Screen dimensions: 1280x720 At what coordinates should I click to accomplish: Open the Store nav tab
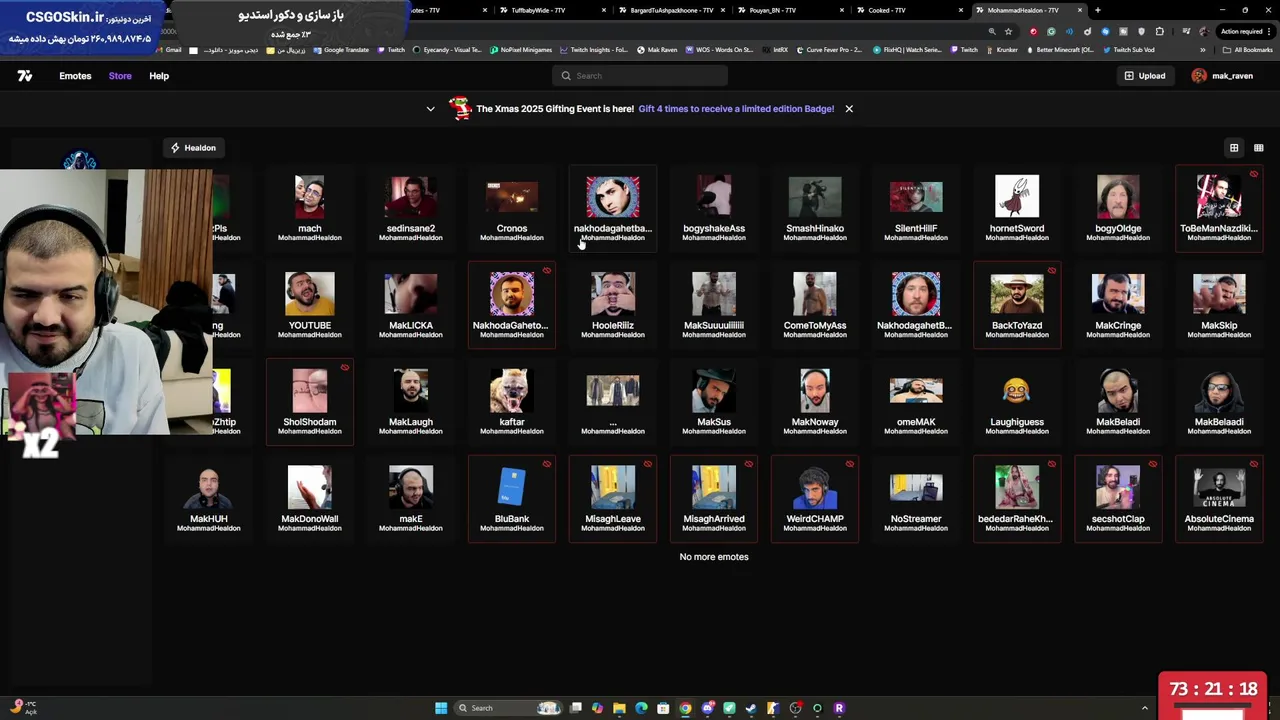[x=120, y=76]
